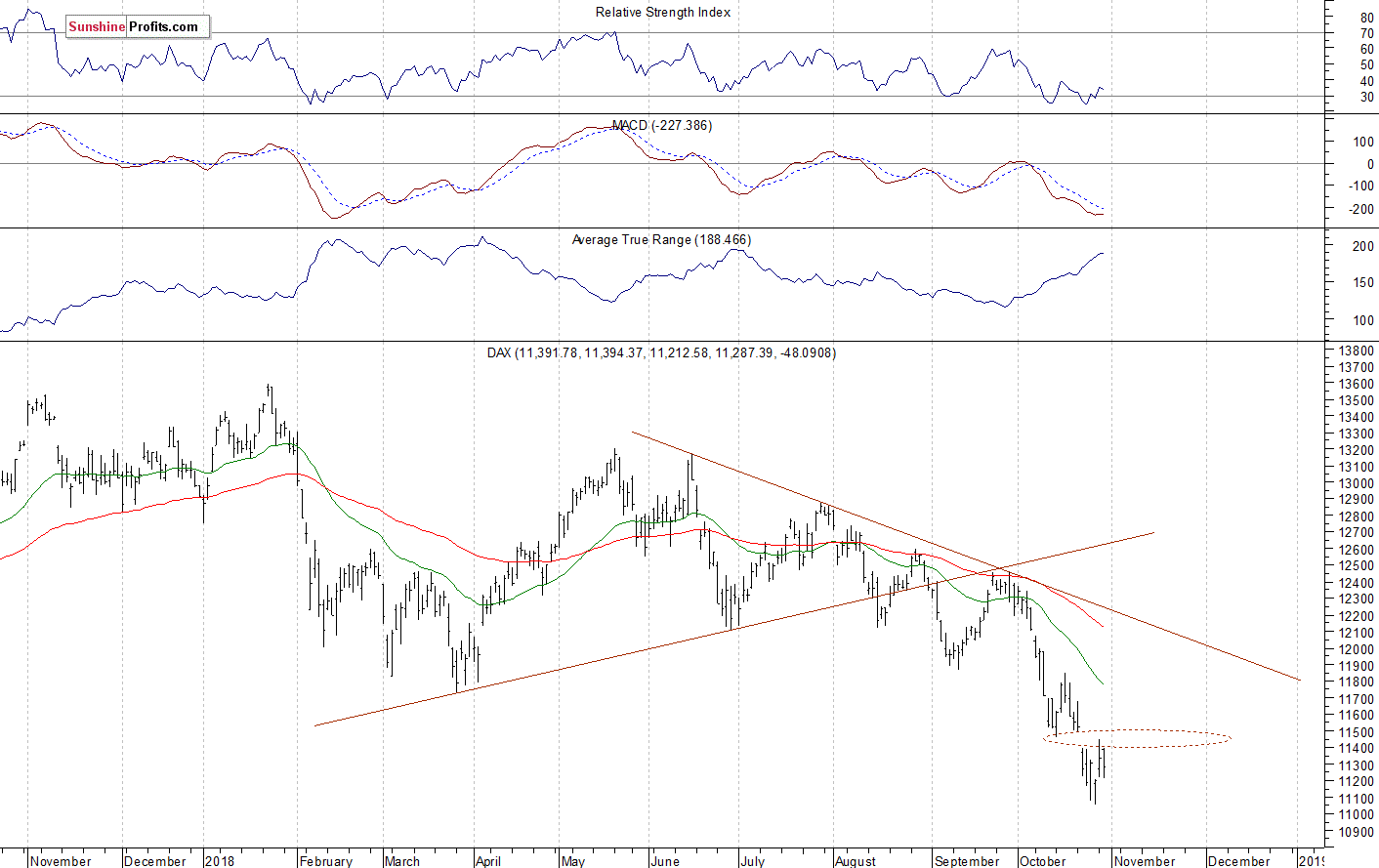Click the dotted red ellipse gap marker
The width and height of the screenshot is (1379, 868).
point(1137,739)
